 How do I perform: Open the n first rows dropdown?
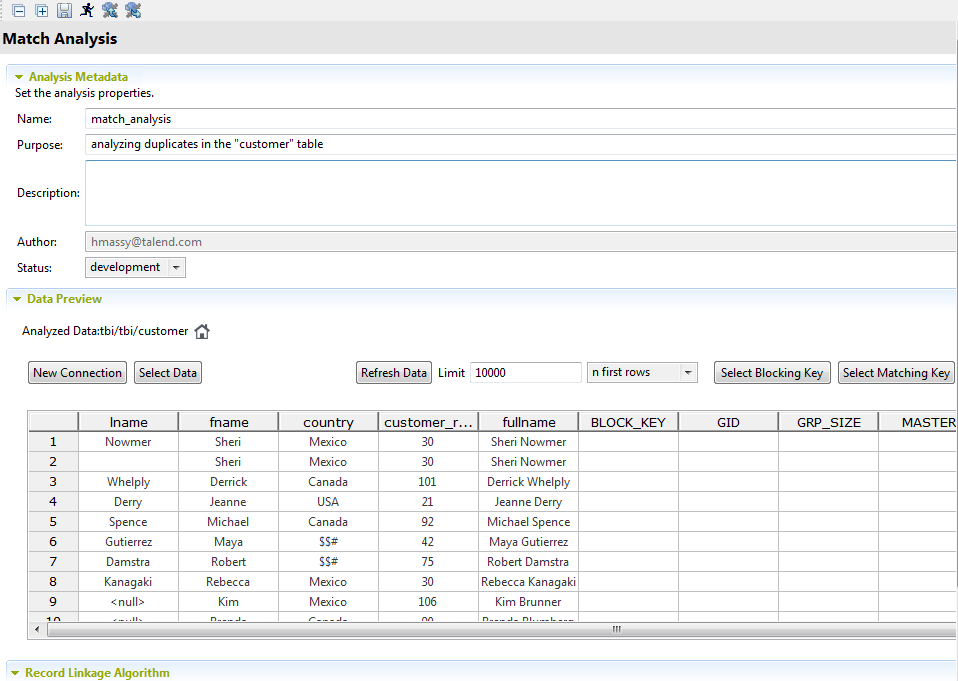click(688, 373)
